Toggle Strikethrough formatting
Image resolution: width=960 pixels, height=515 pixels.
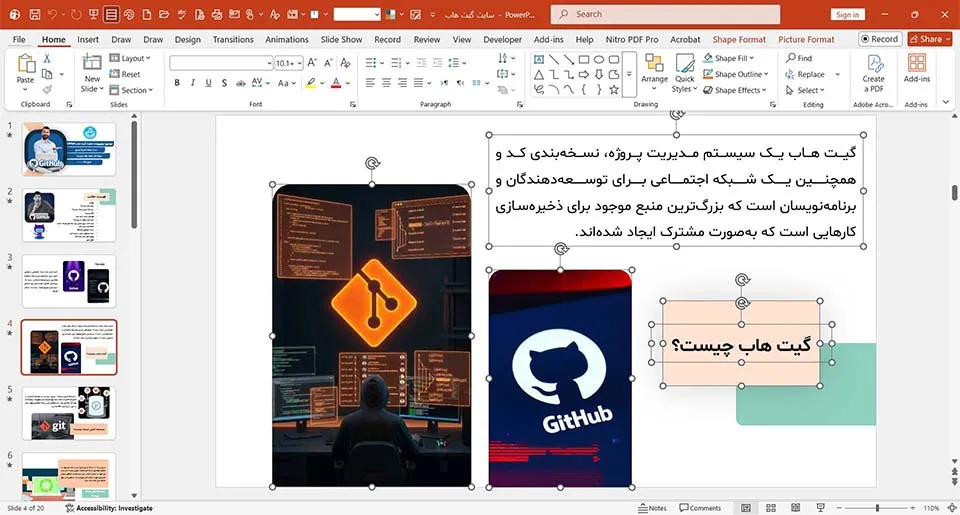click(x=241, y=83)
